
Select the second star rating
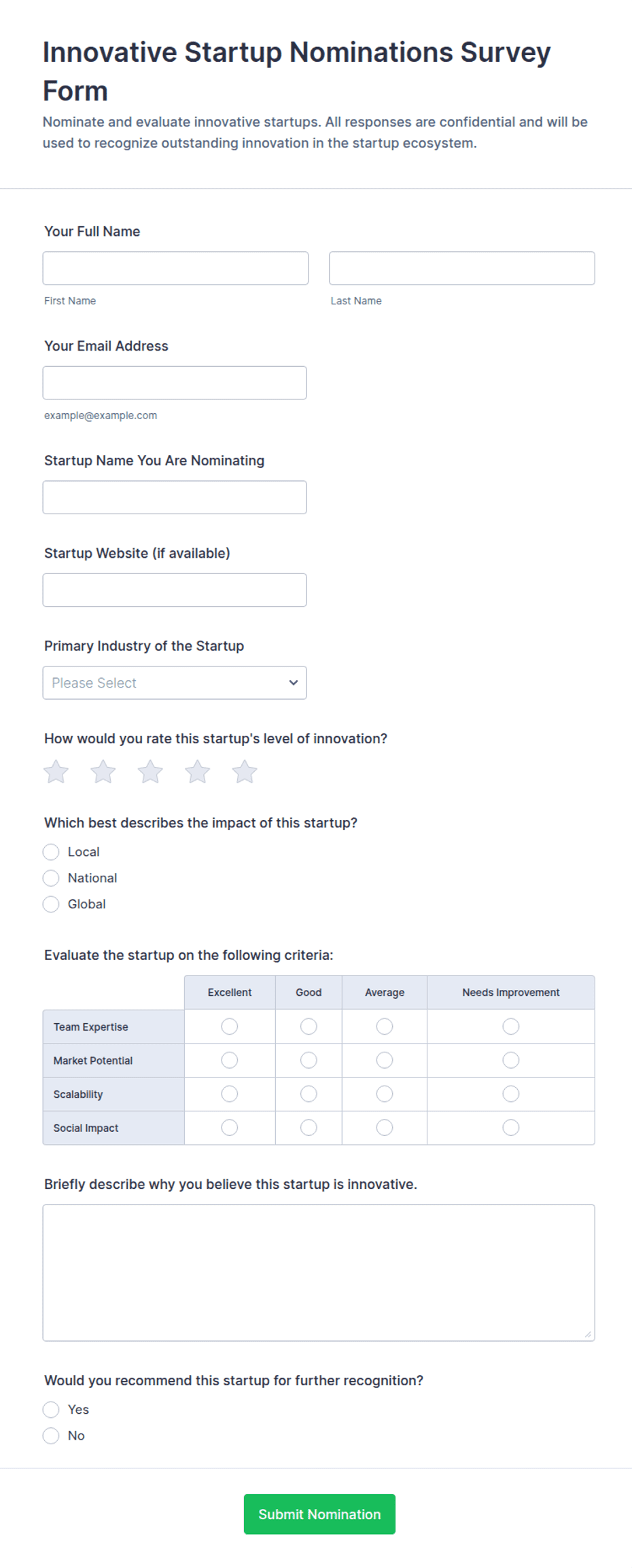pos(103,772)
